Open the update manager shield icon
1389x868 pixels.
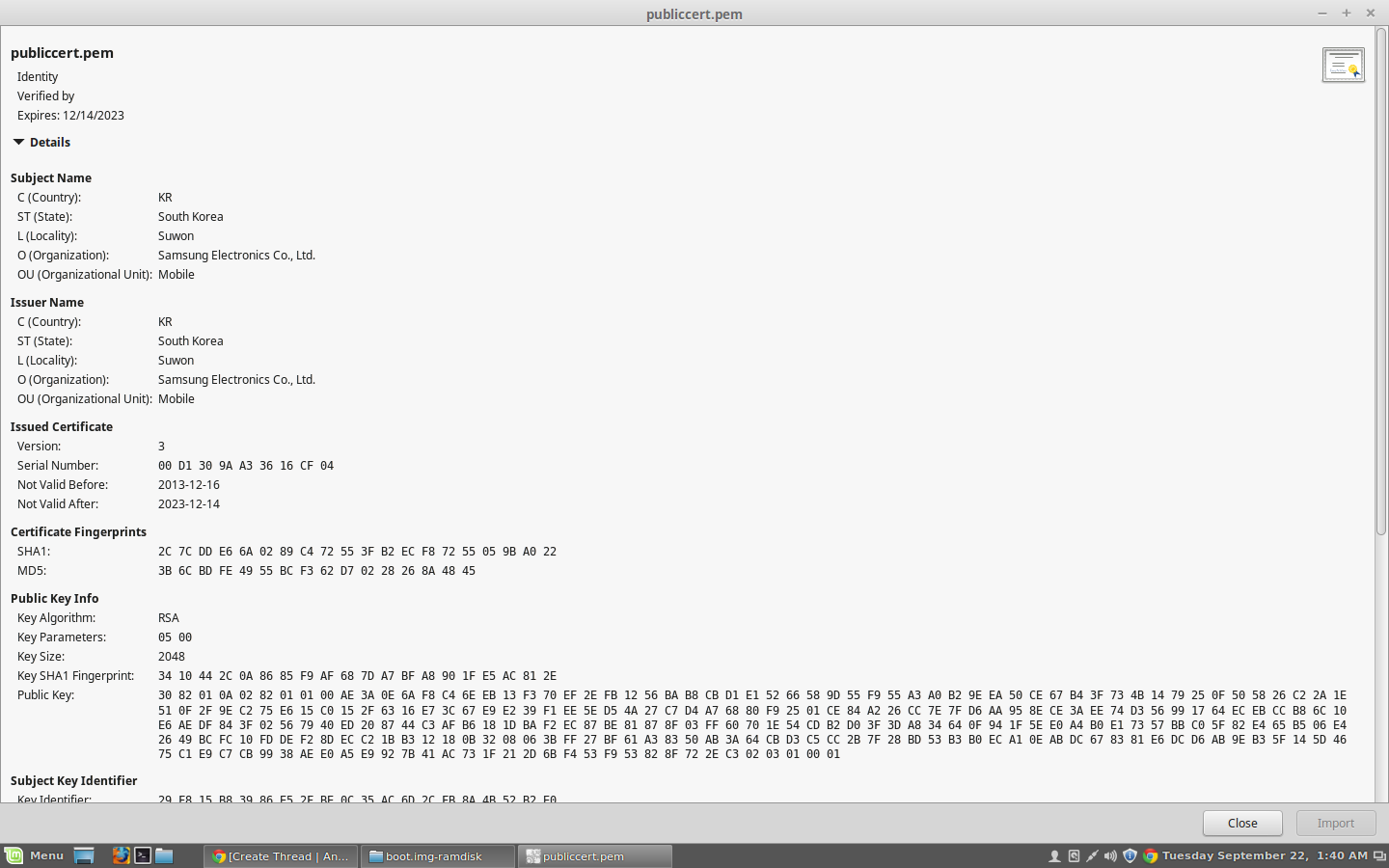pos(1130,855)
